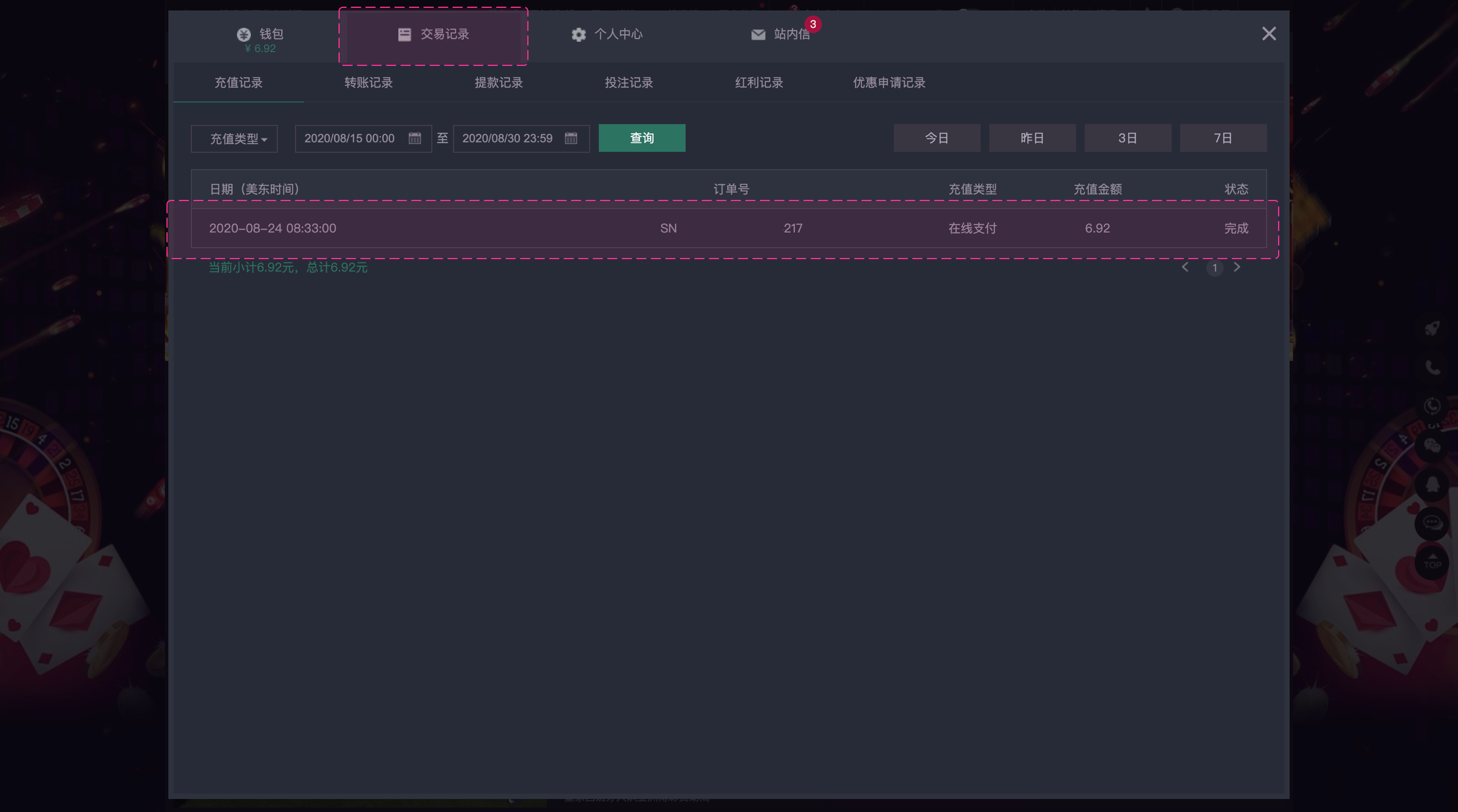1458x812 pixels.
Task: Click the start date input field
Action: 351,138
